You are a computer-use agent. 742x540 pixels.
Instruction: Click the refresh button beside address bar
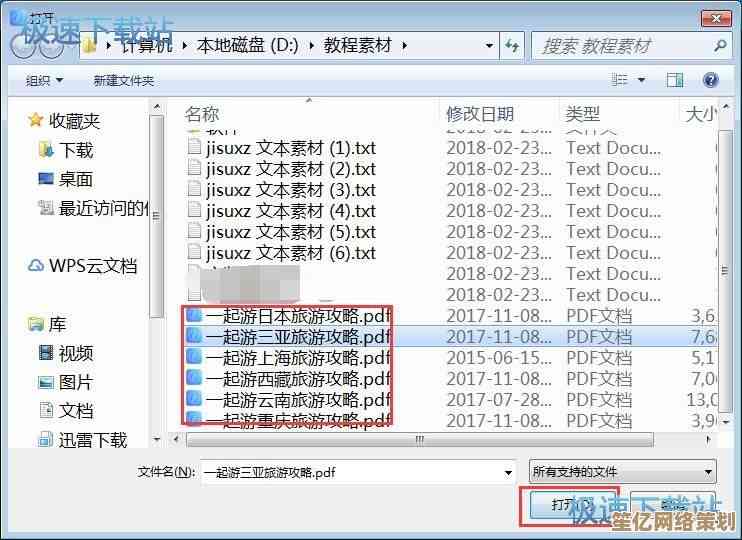point(513,46)
